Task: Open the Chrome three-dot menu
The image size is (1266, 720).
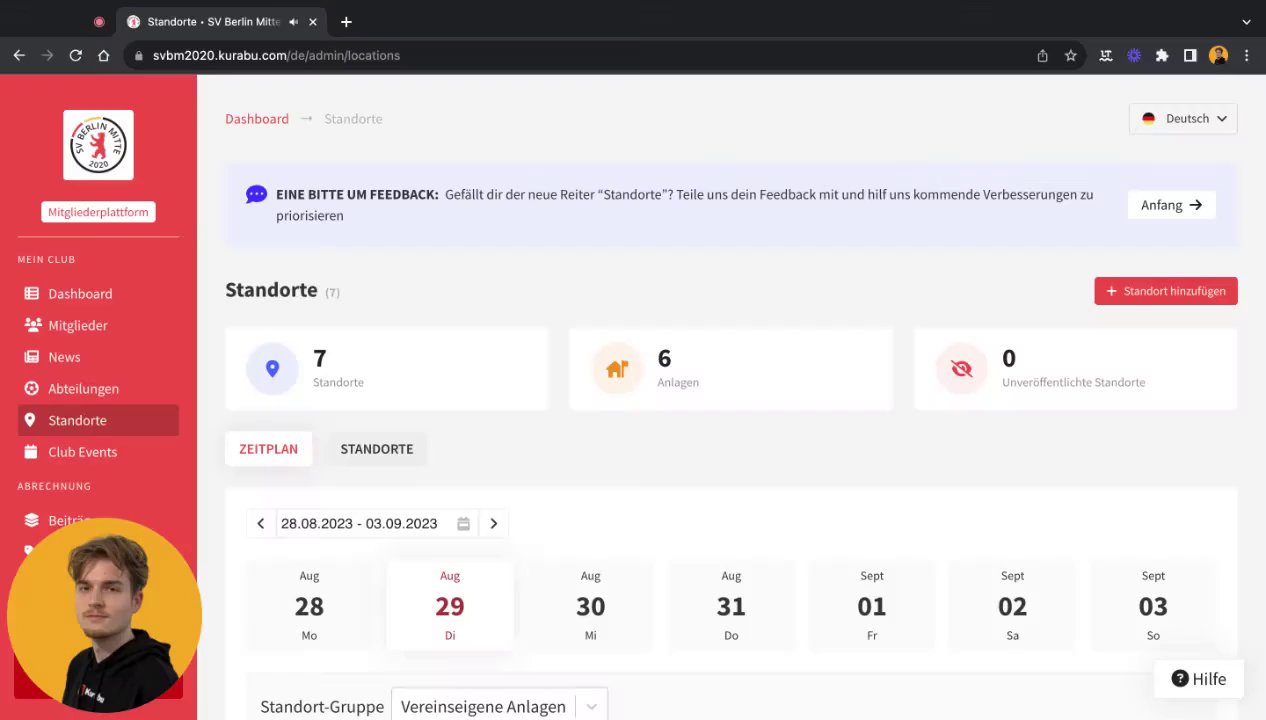Action: pyautogui.click(x=1246, y=56)
